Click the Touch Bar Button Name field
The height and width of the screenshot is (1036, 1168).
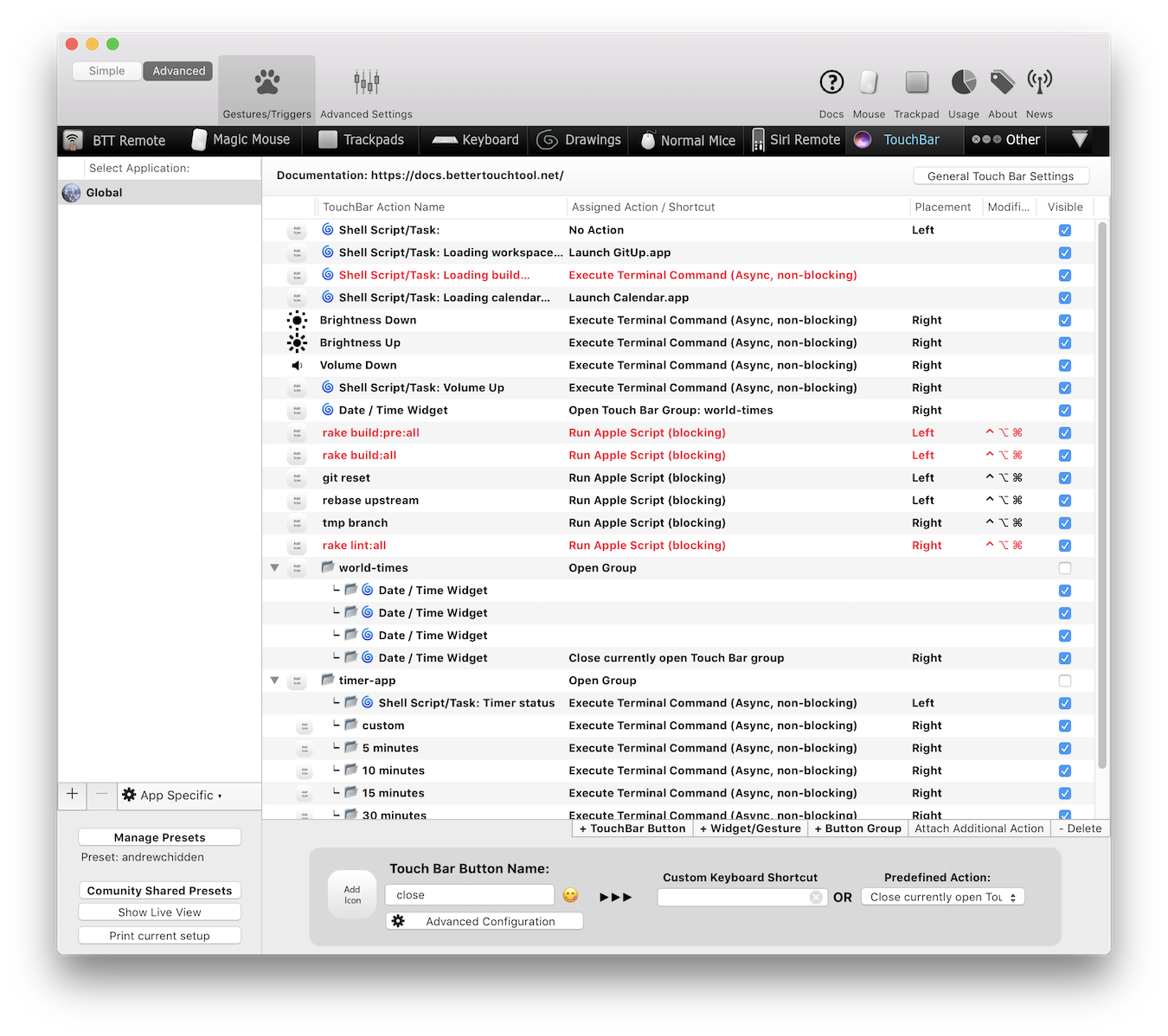point(470,895)
